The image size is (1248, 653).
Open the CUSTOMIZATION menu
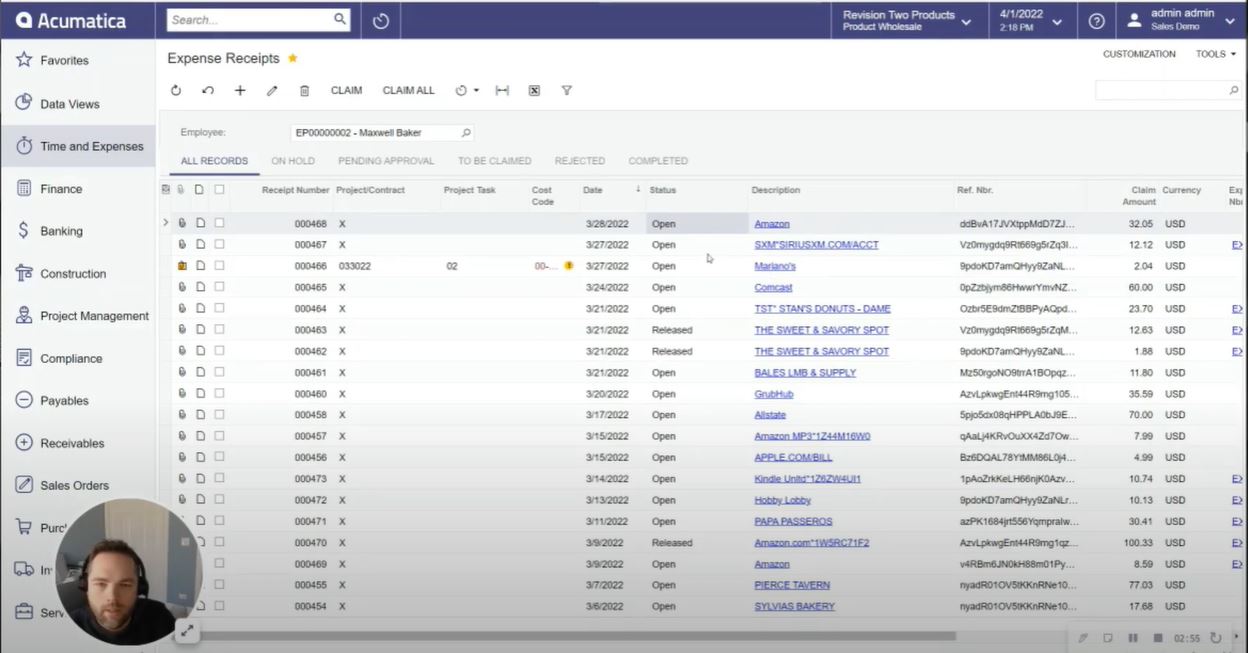tap(1139, 54)
